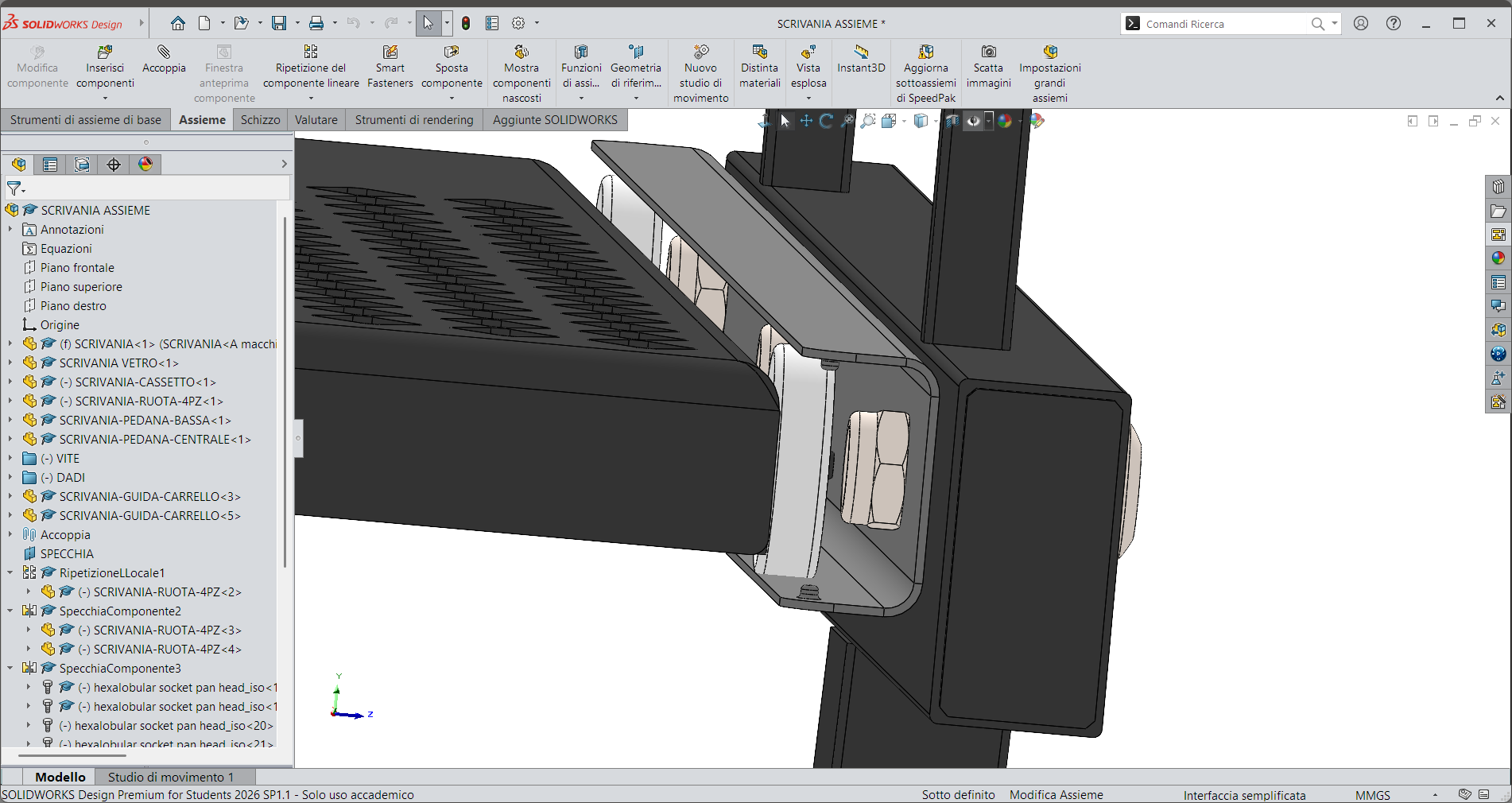Screen dimensions: 1512x803
Task: Open File Properties list icon
Action: pos(492,23)
